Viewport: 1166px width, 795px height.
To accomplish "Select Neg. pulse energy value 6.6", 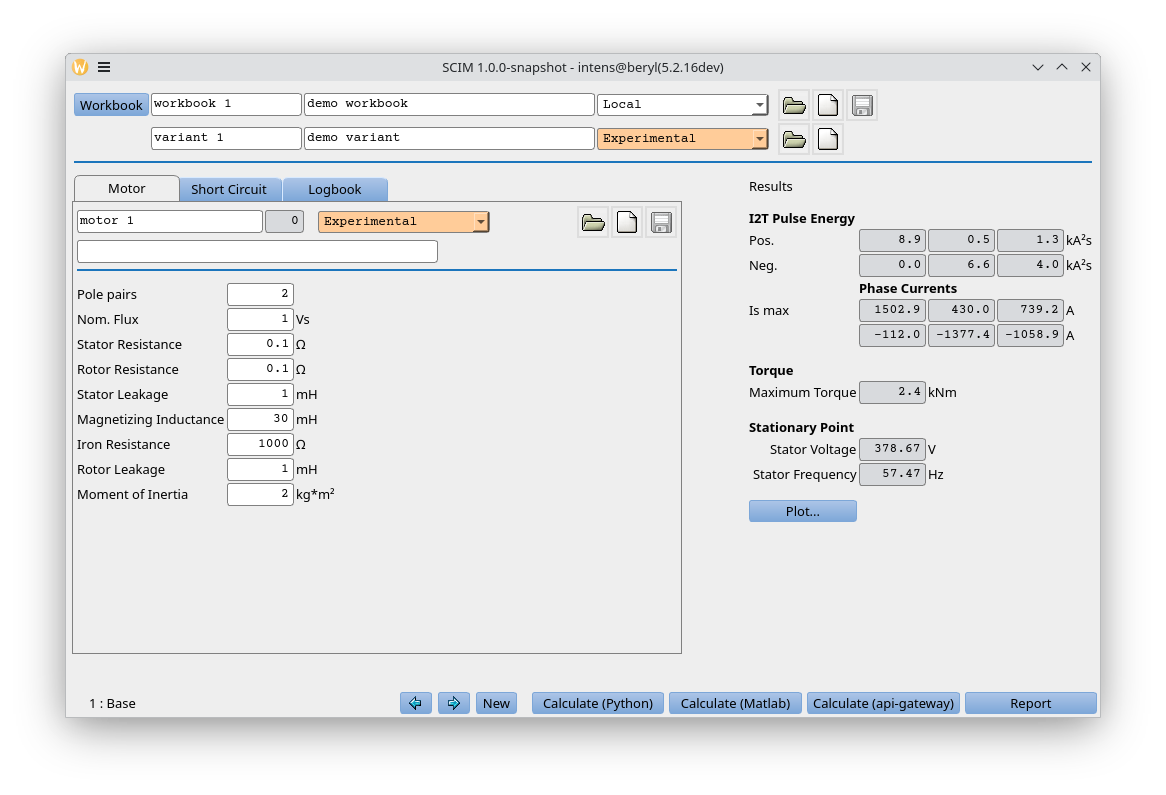I will coord(962,265).
